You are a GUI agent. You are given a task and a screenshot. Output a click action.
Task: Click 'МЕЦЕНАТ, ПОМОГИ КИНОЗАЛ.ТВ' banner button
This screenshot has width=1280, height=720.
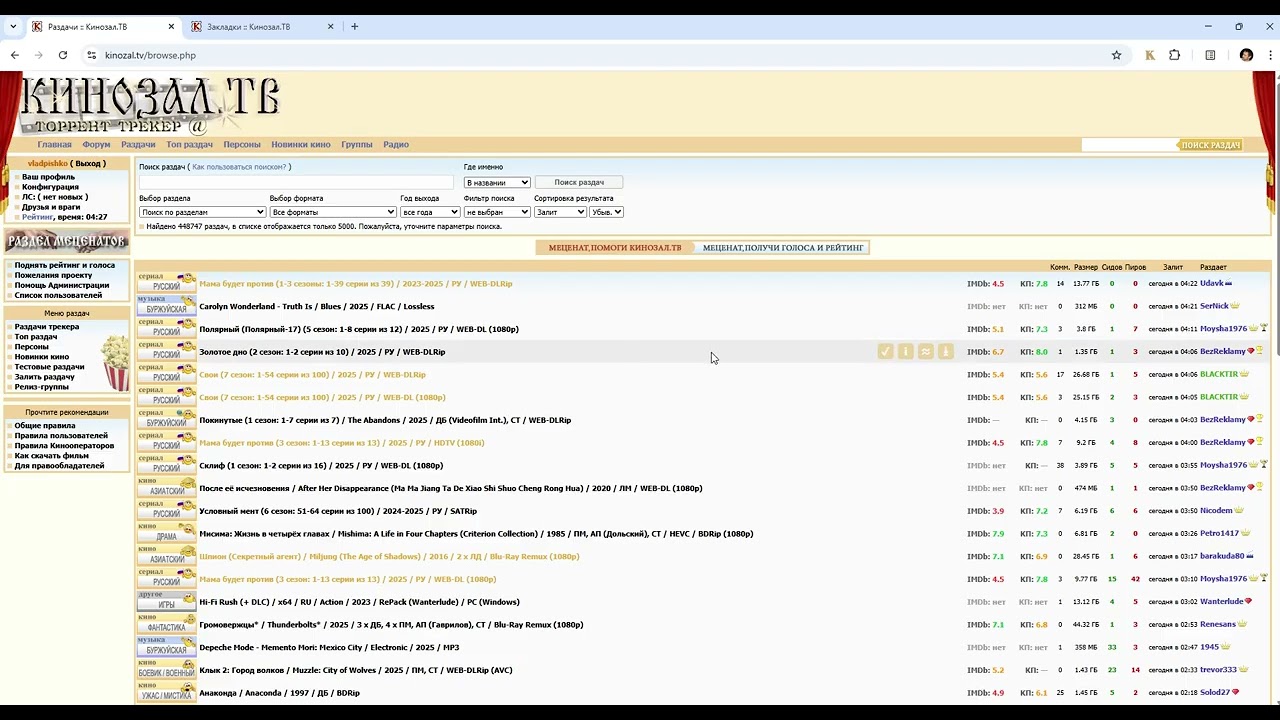click(x=615, y=247)
